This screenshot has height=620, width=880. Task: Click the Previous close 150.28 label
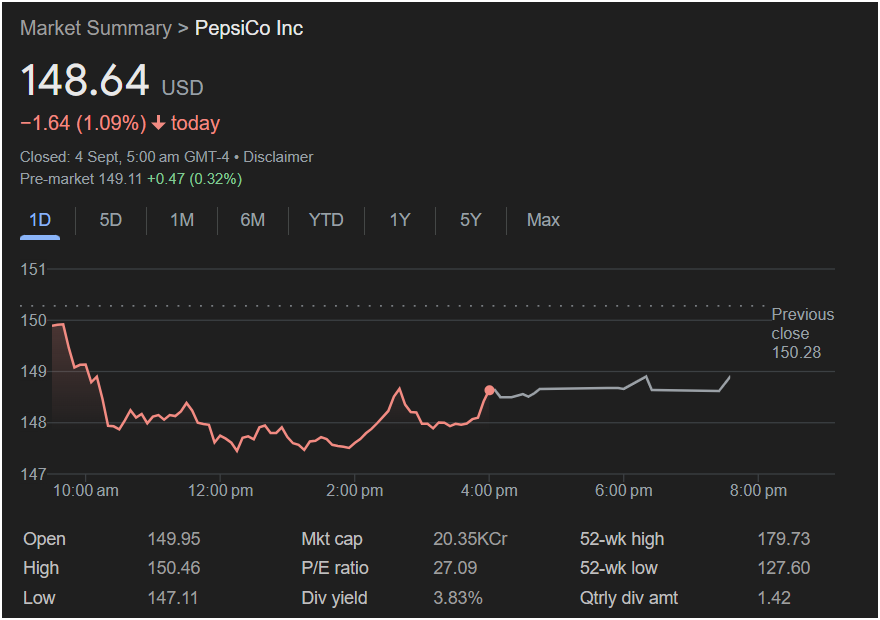(x=803, y=333)
